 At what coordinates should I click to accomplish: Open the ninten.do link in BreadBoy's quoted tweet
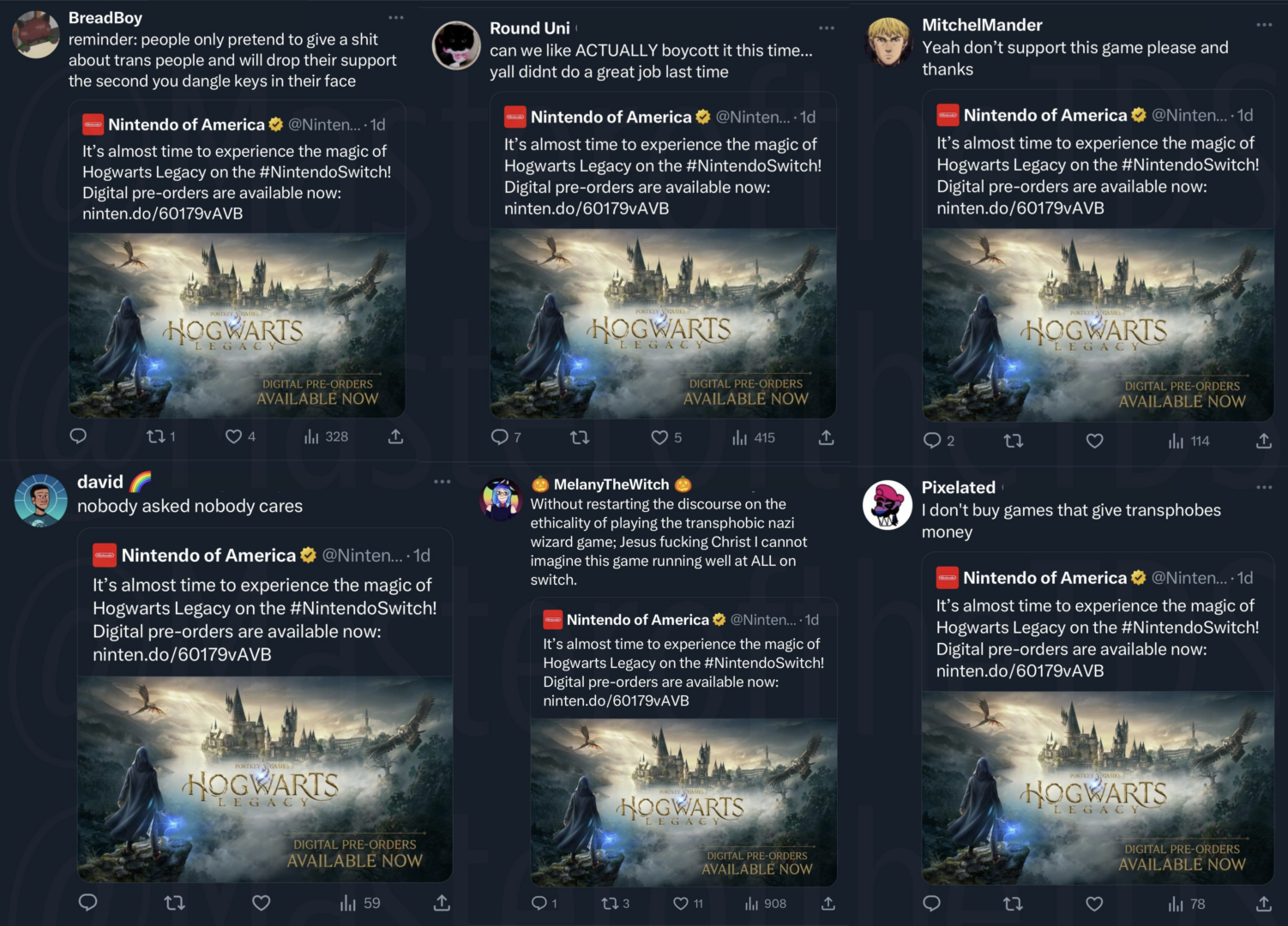coord(162,213)
